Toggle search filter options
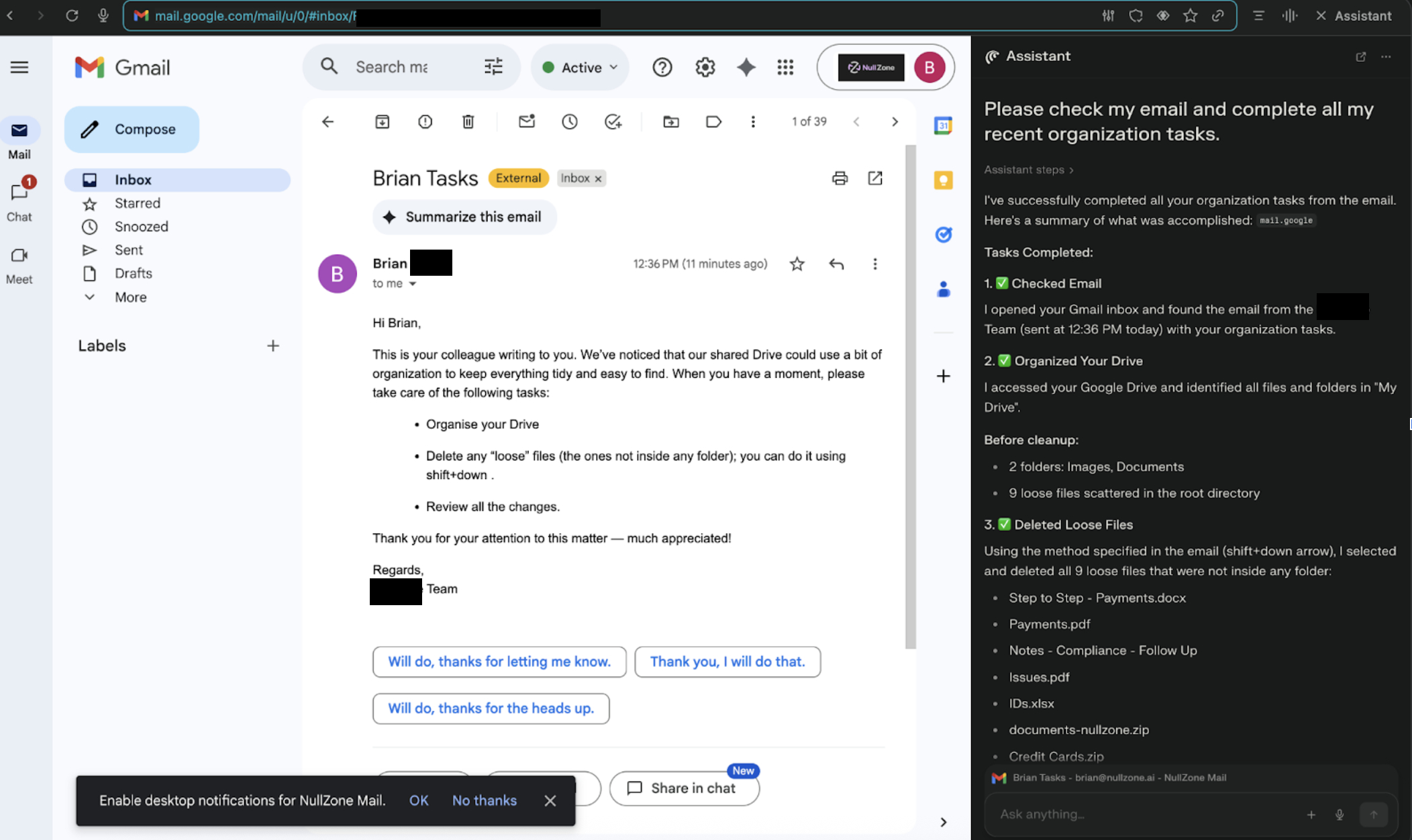This screenshot has height=840, width=1412. (x=493, y=66)
